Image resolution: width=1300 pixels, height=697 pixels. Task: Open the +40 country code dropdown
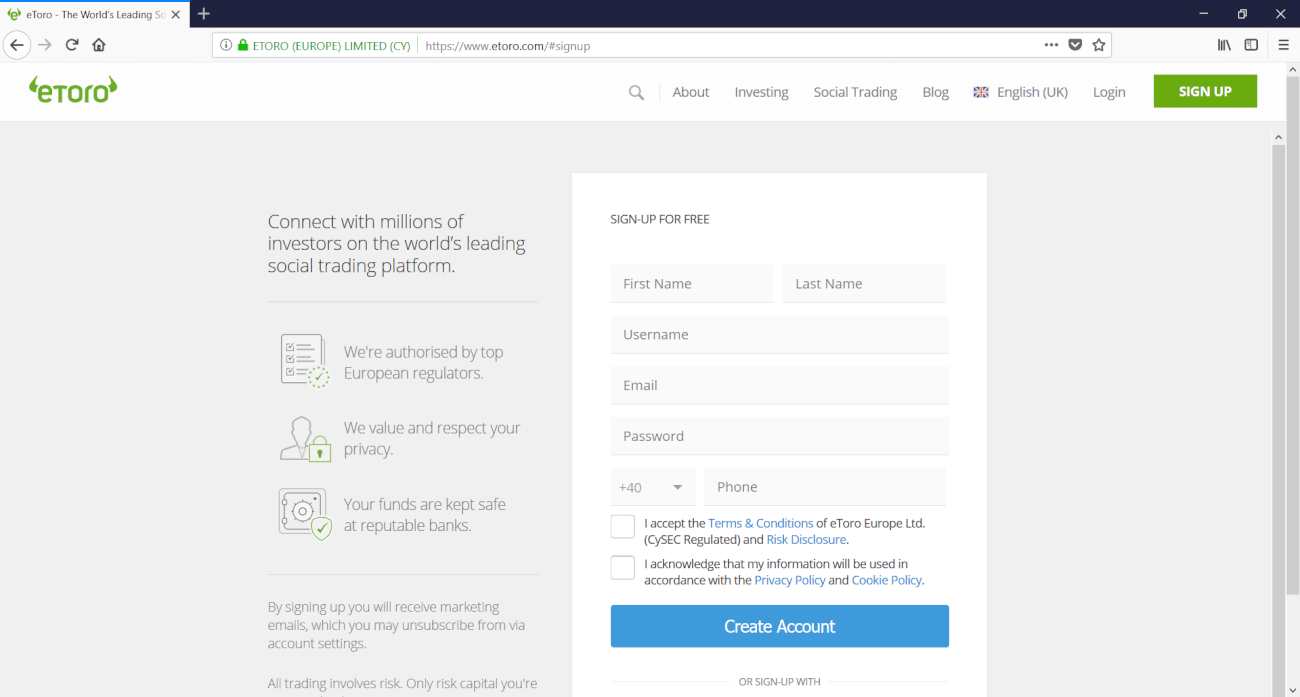652,487
